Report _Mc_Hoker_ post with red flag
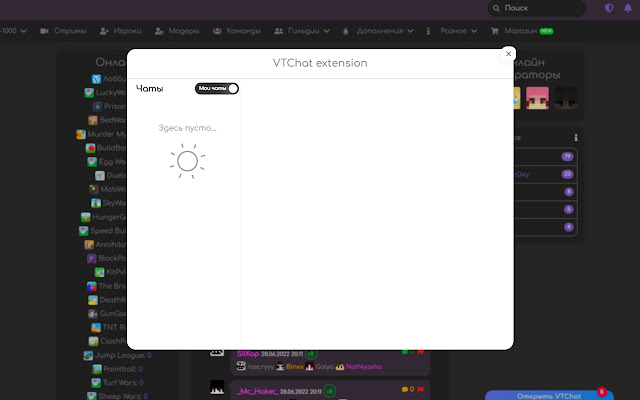 420,389
